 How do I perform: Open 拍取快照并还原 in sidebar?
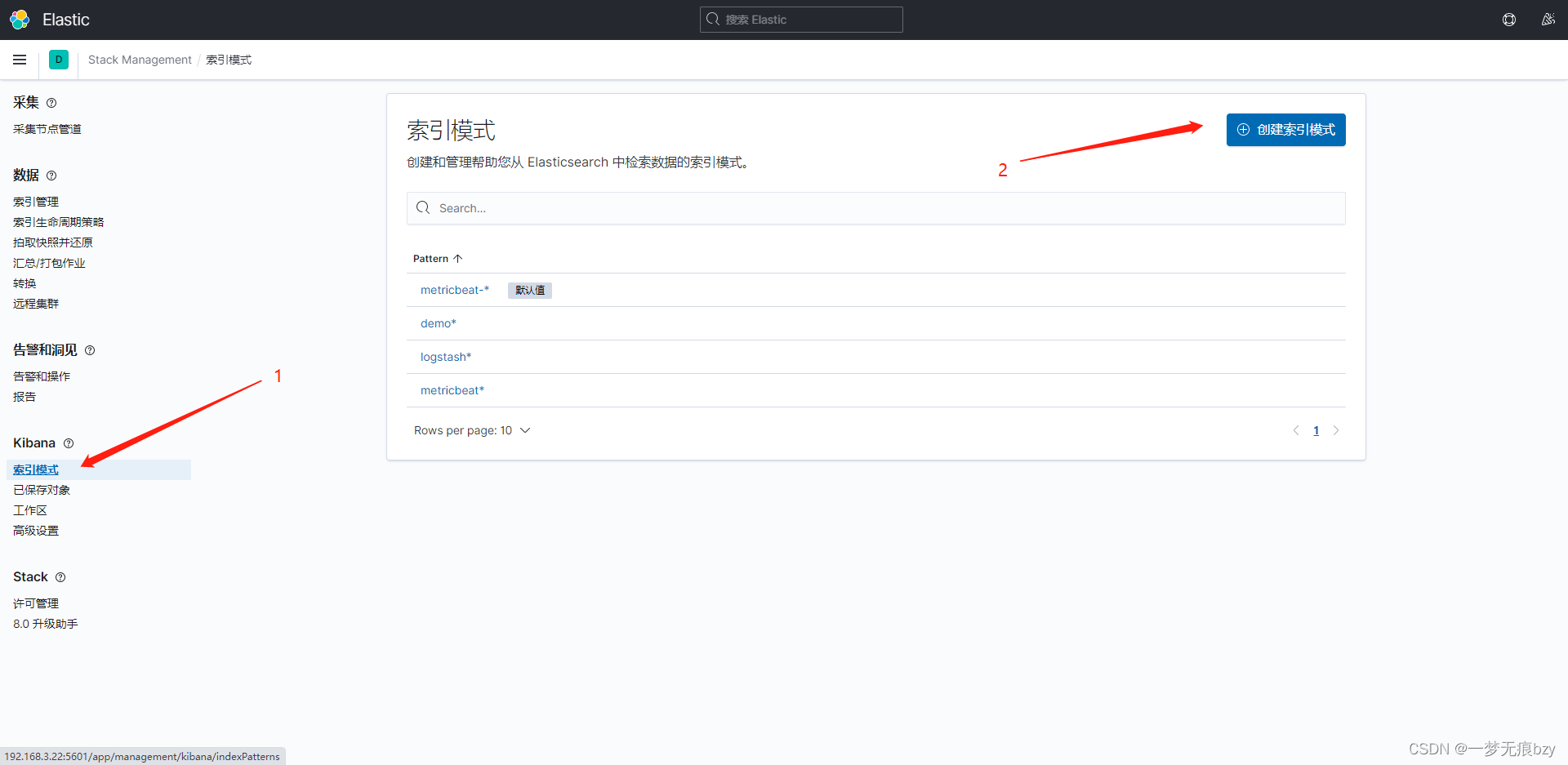53,242
